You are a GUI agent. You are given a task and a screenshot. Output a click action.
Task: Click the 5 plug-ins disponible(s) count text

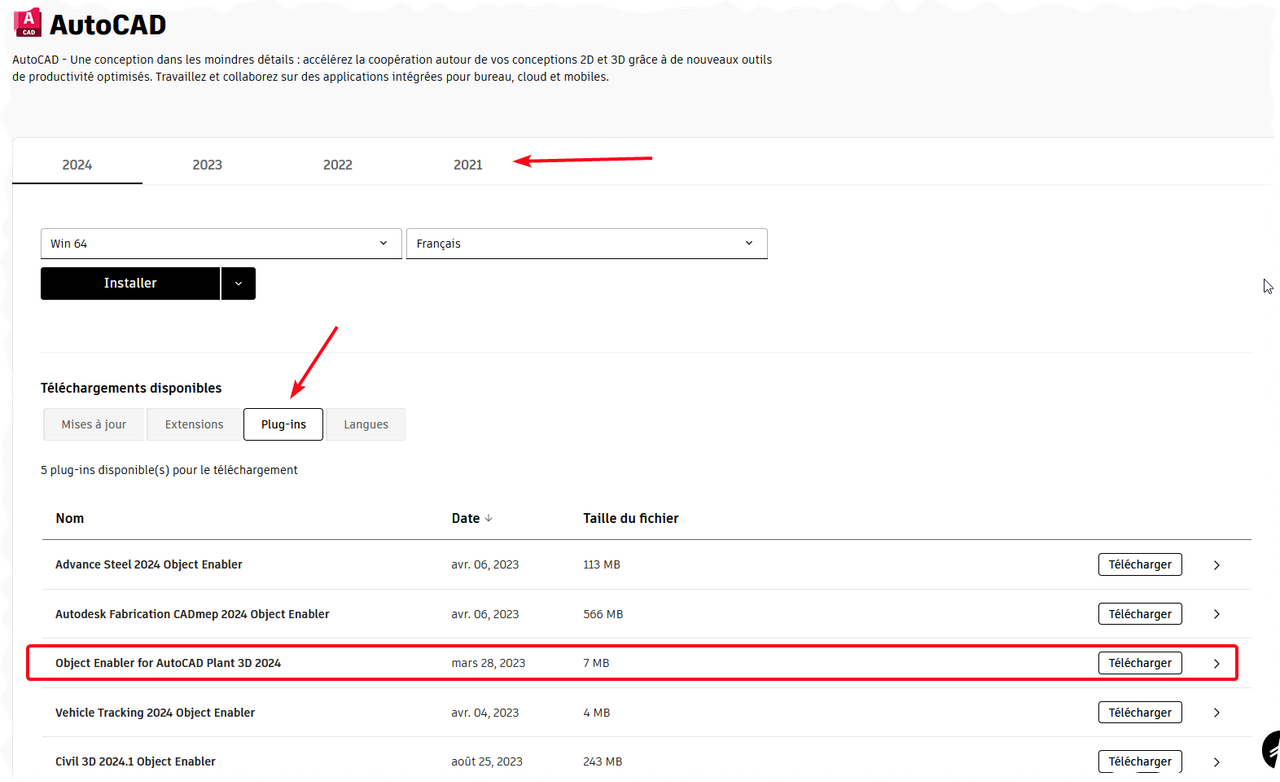pyautogui.click(x=169, y=469)
